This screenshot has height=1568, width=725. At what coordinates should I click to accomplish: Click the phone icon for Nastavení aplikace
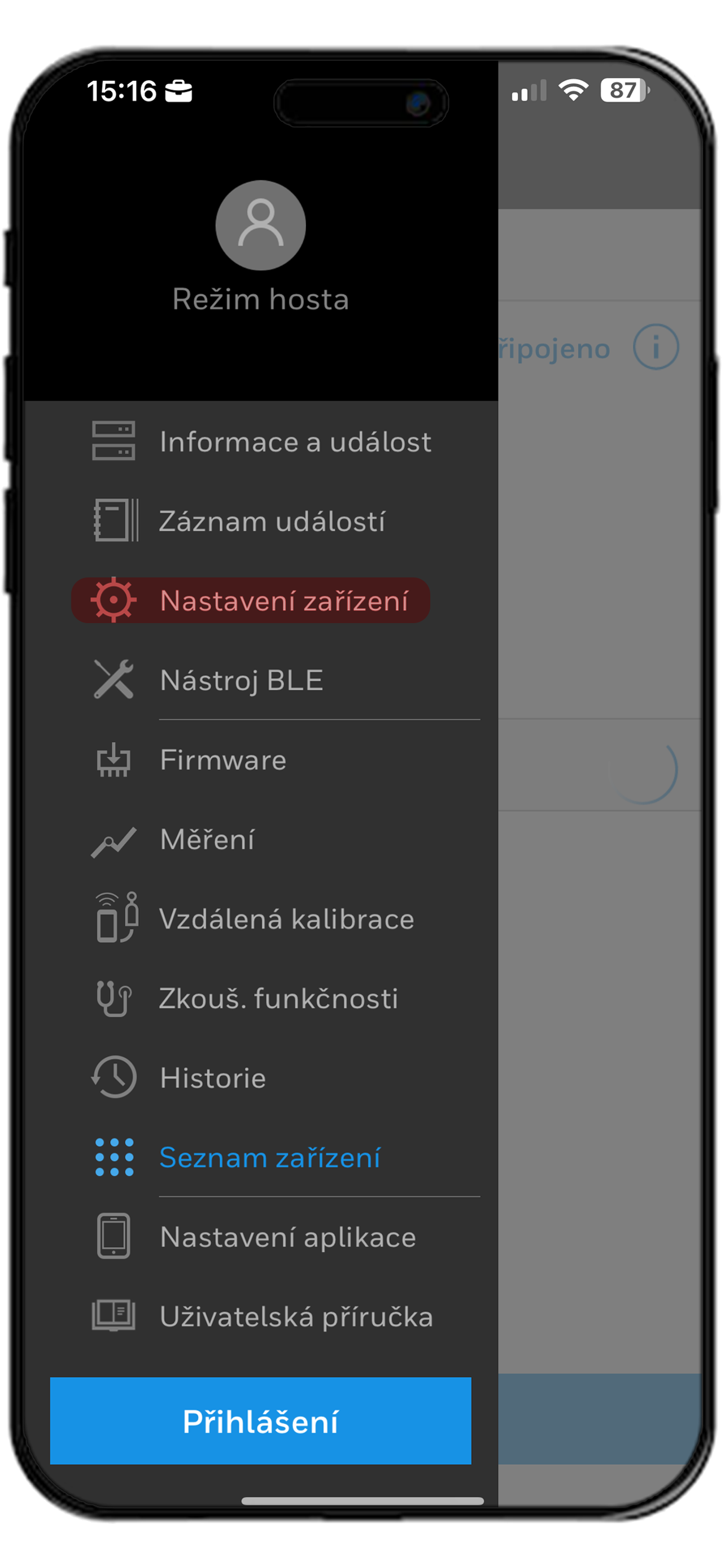click(x=114, y=1236)
